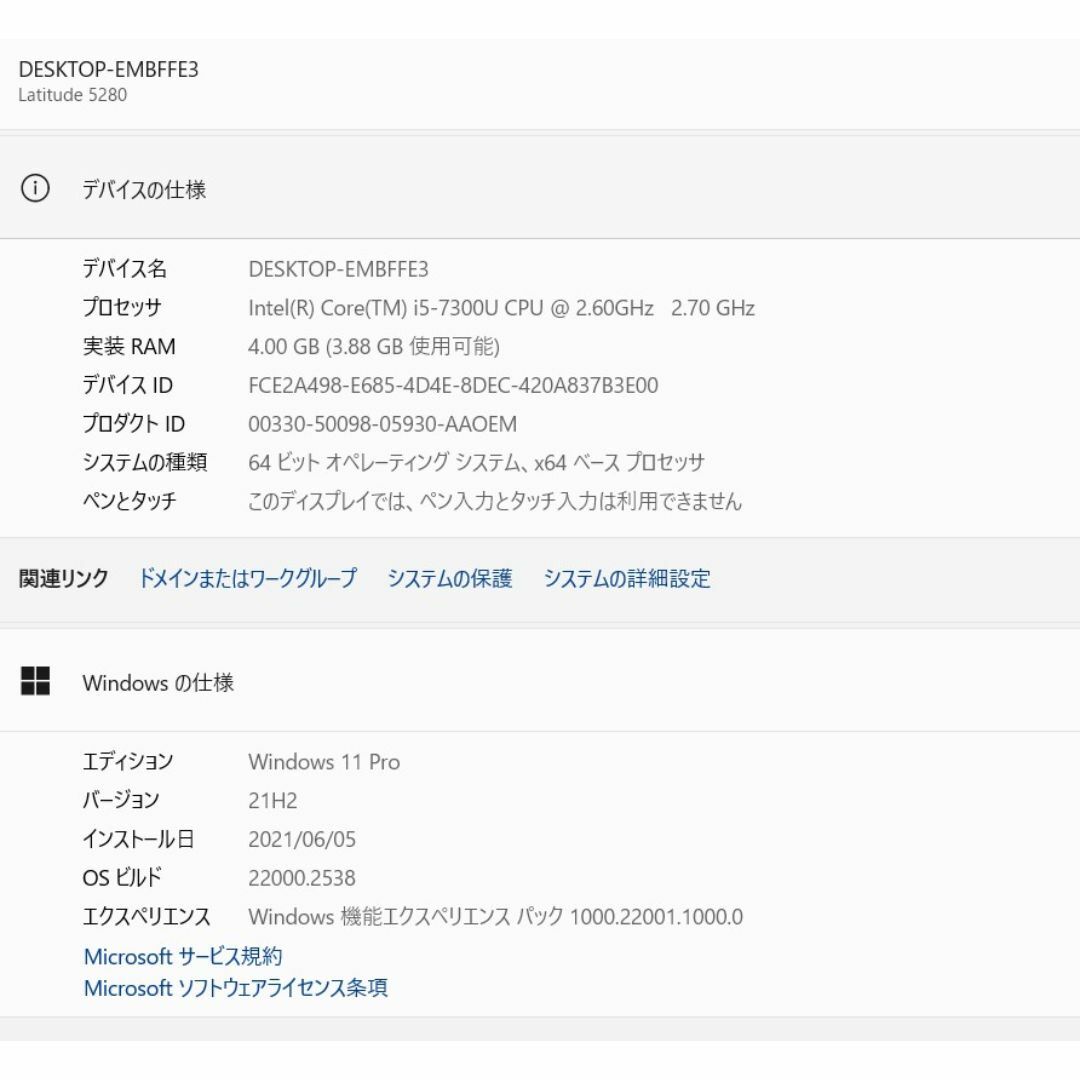Image resolution: width=1080 pixels, height=1080 pixels.
Task: Open the ドメインまたはワークグループ link
Action: tap(247, 578)
